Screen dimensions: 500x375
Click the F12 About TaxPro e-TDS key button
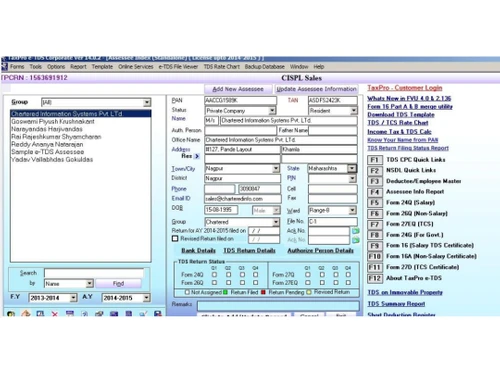click(x=374, y=278)
